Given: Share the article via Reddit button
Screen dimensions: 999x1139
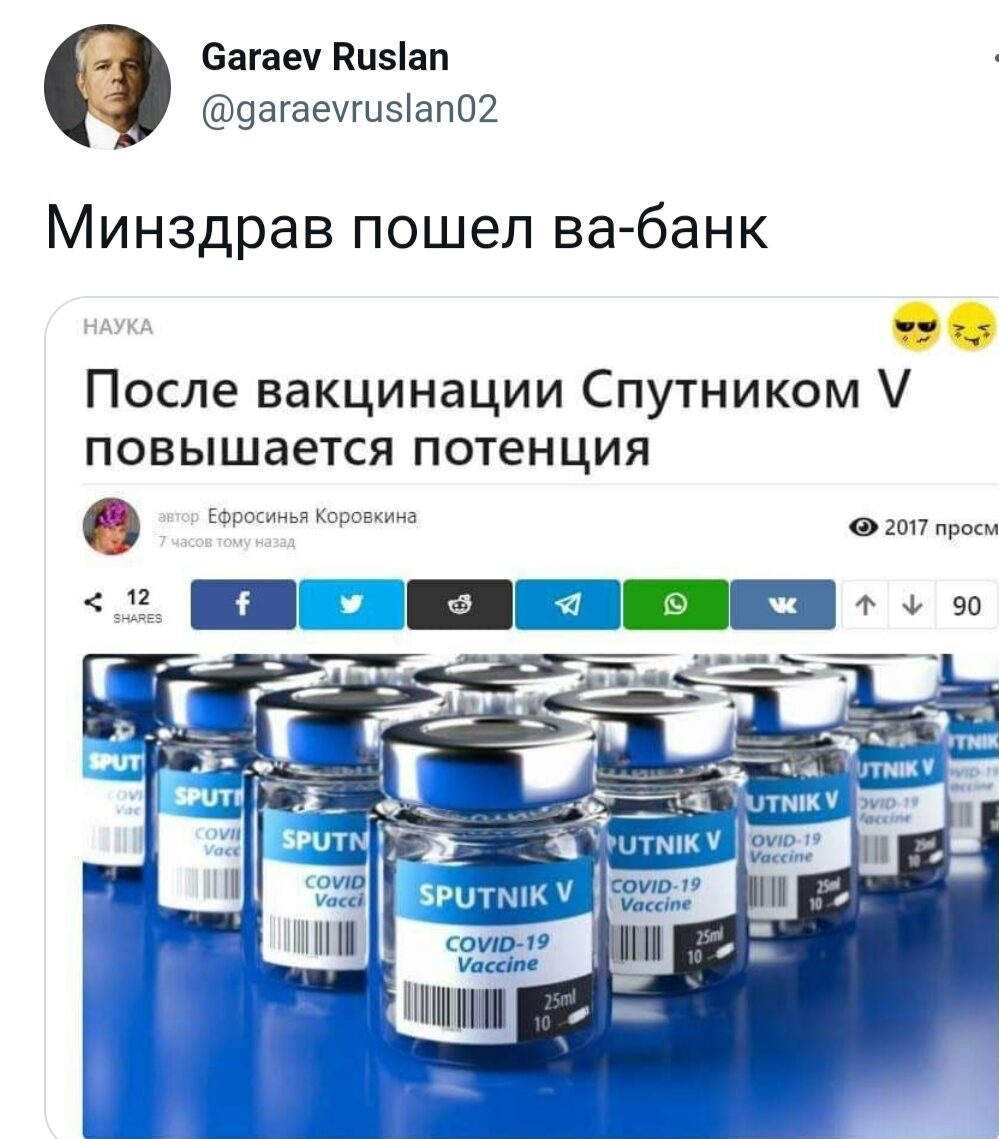Looking at the screenshot, I should 459,604.
